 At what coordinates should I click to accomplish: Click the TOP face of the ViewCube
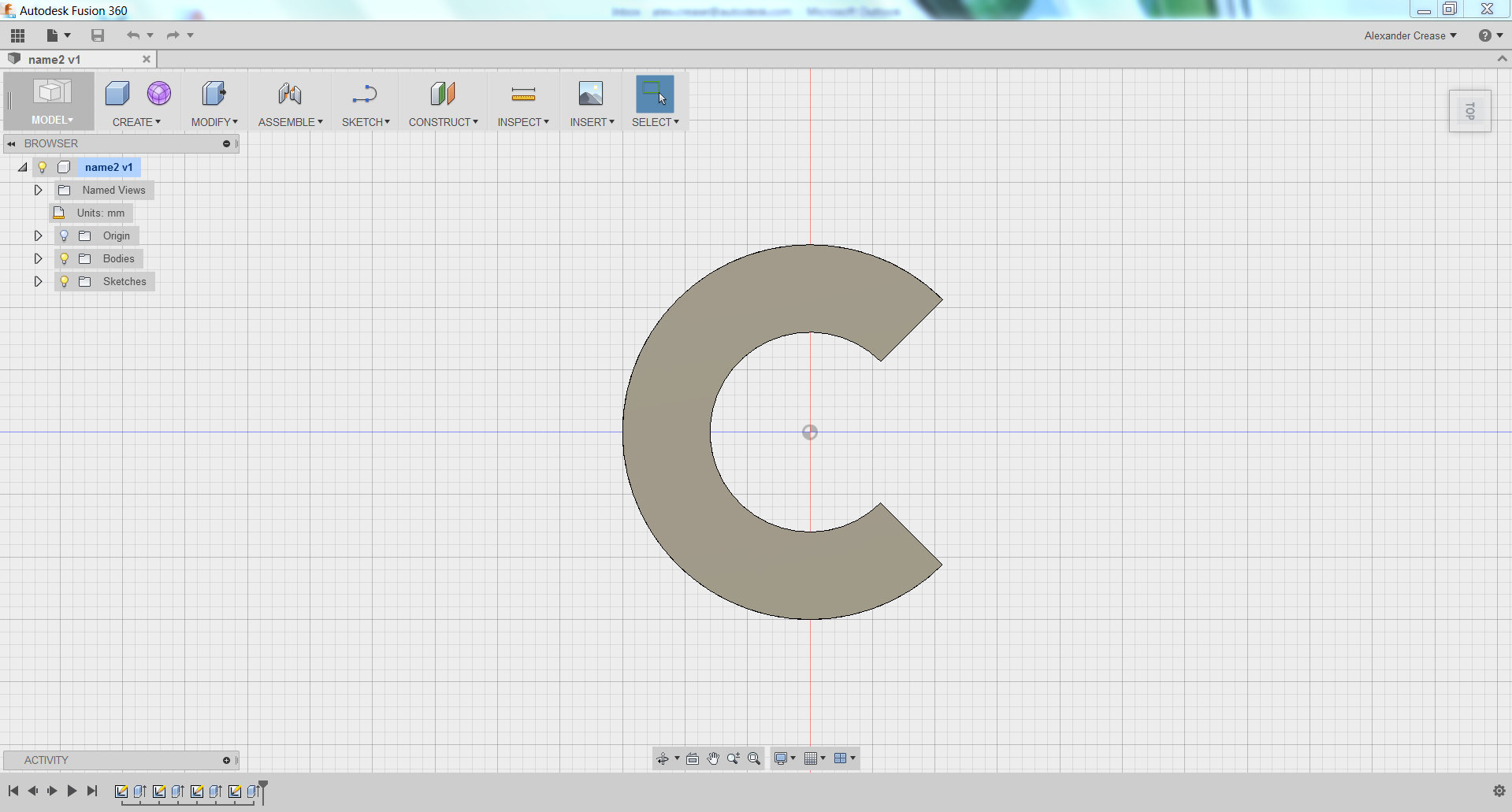coord(1470,111)
